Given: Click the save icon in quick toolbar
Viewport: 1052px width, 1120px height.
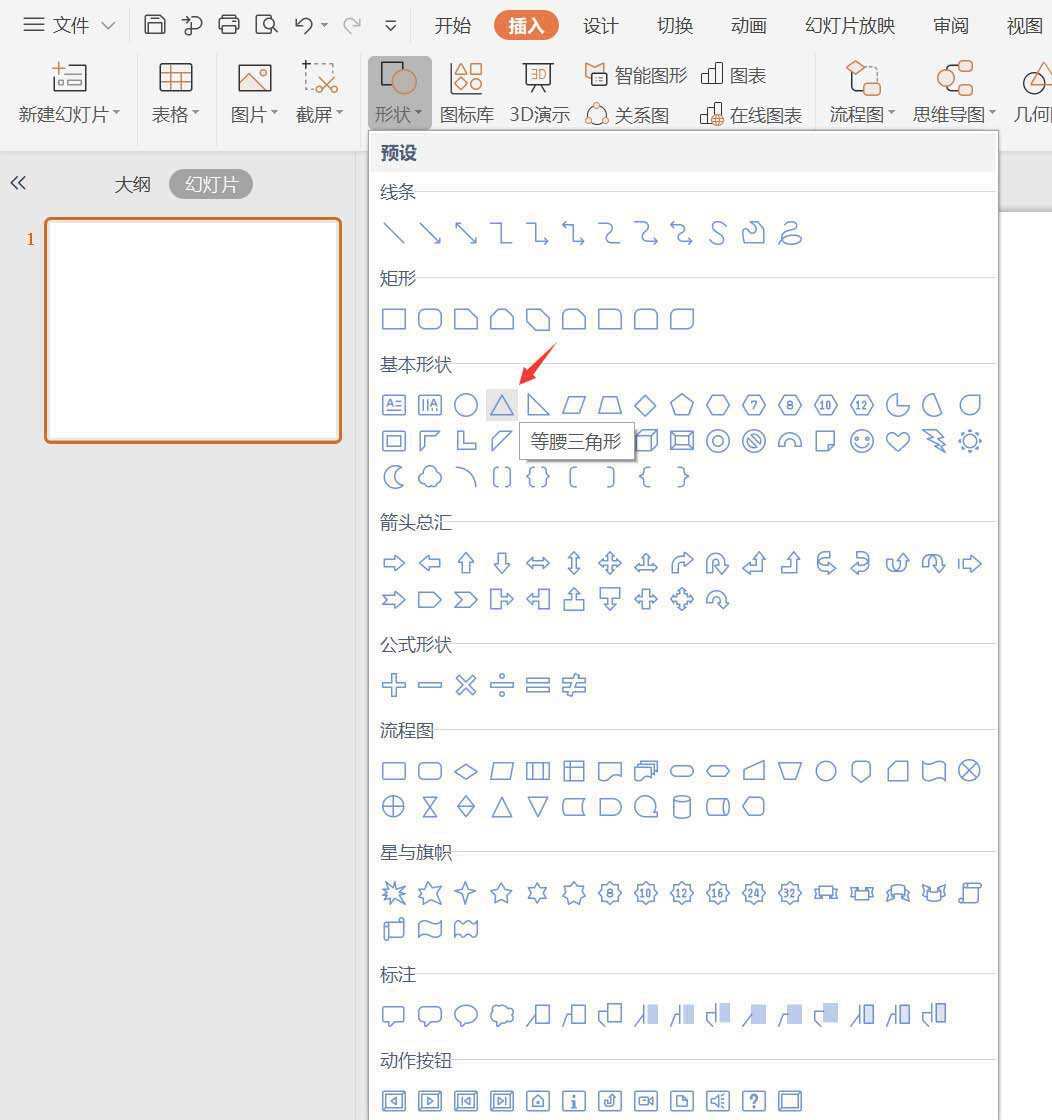Looking at the screenshot, I should (154, 25).
